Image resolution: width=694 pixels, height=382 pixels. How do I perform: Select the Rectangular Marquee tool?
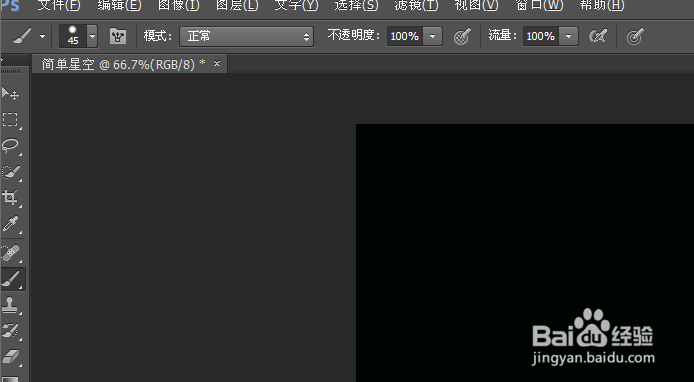click(x=10, y=120)
